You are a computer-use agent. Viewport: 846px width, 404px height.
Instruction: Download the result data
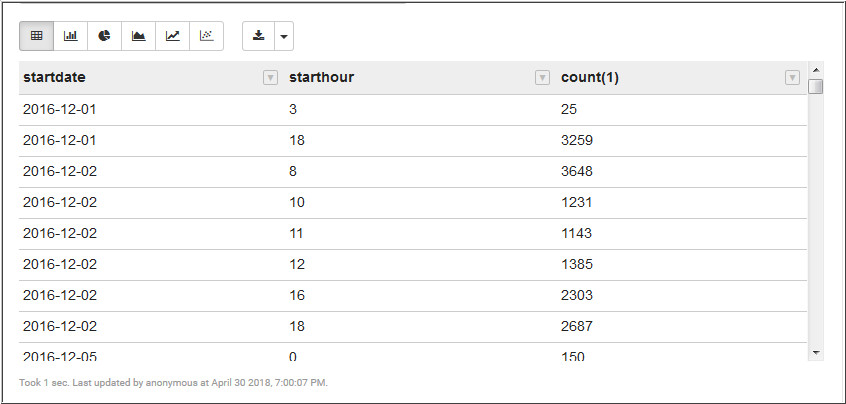click(259, 36)
